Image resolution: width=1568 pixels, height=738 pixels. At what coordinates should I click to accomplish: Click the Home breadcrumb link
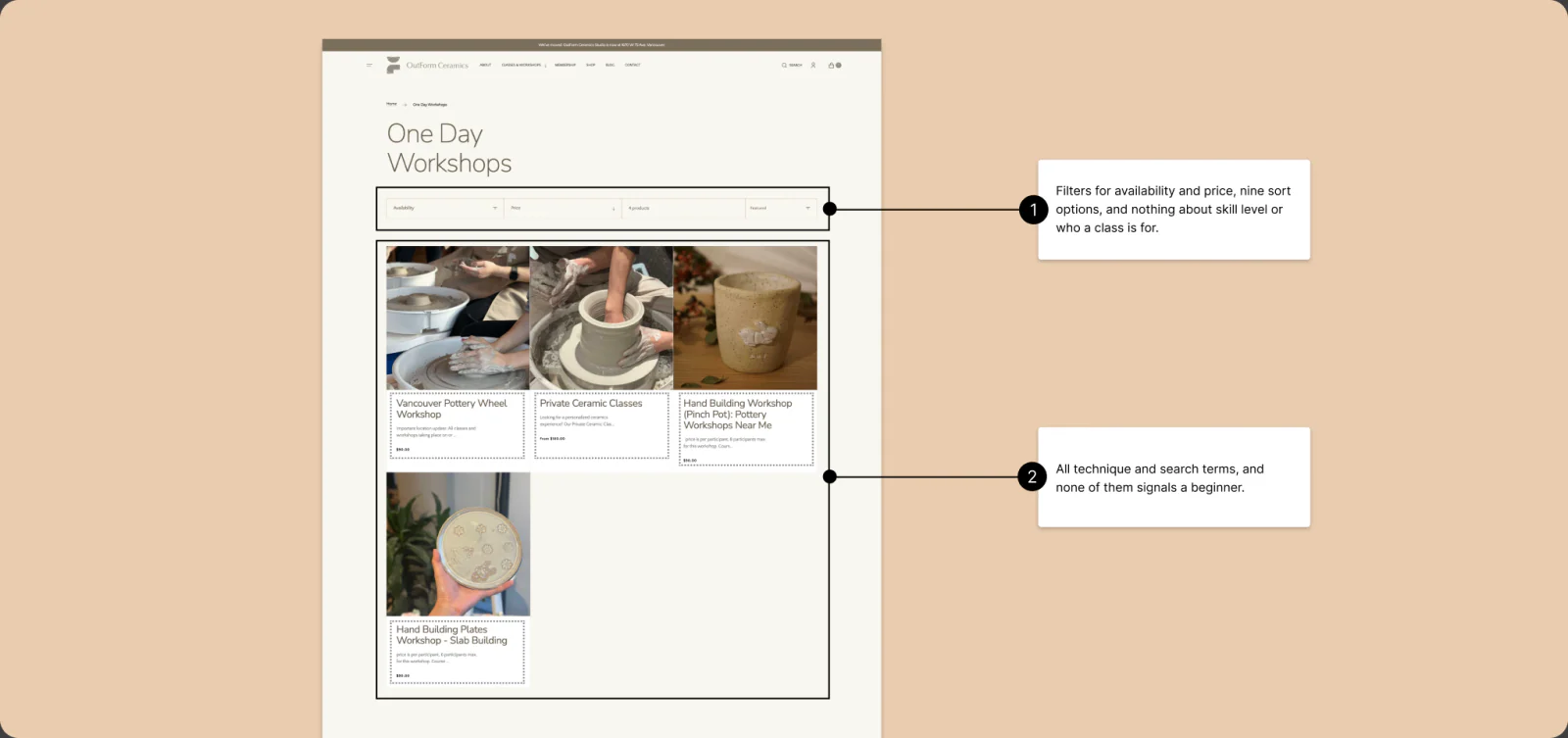coord(391,104)
